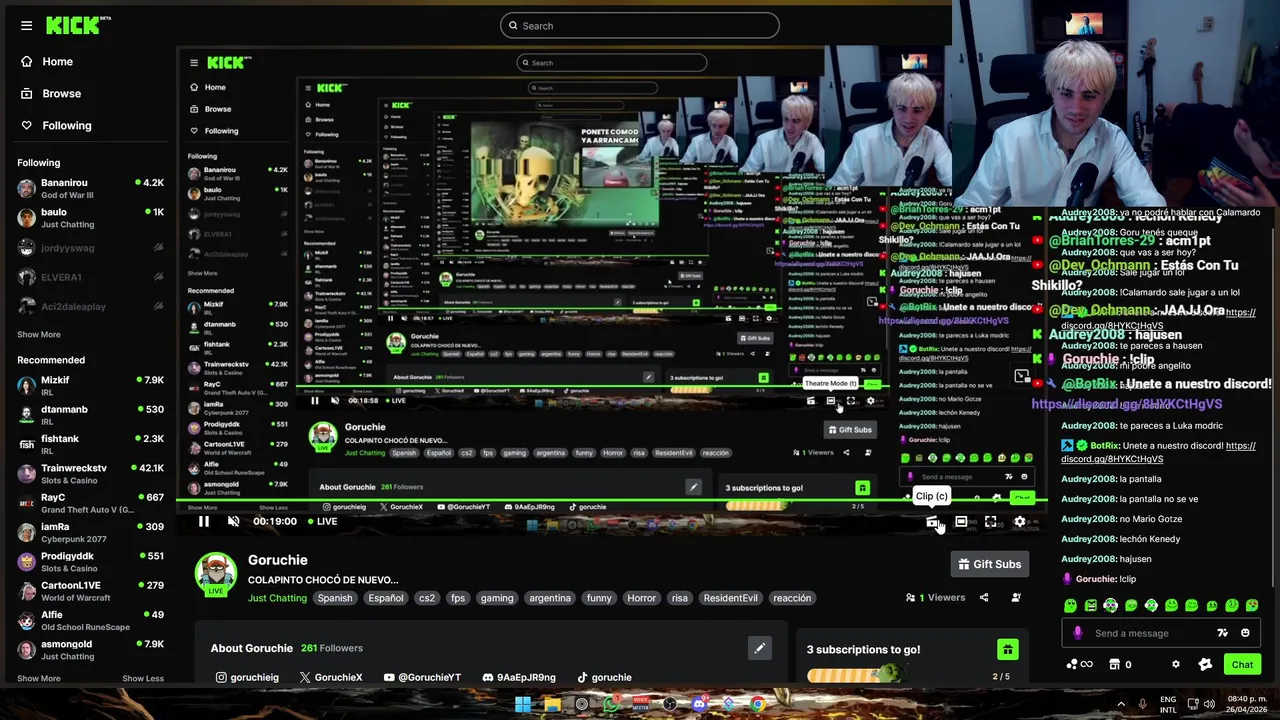The width and height of the screenshot is (1280, 720).
Task: Collapse Recommended list with Show Less
Action: point(143,678)
